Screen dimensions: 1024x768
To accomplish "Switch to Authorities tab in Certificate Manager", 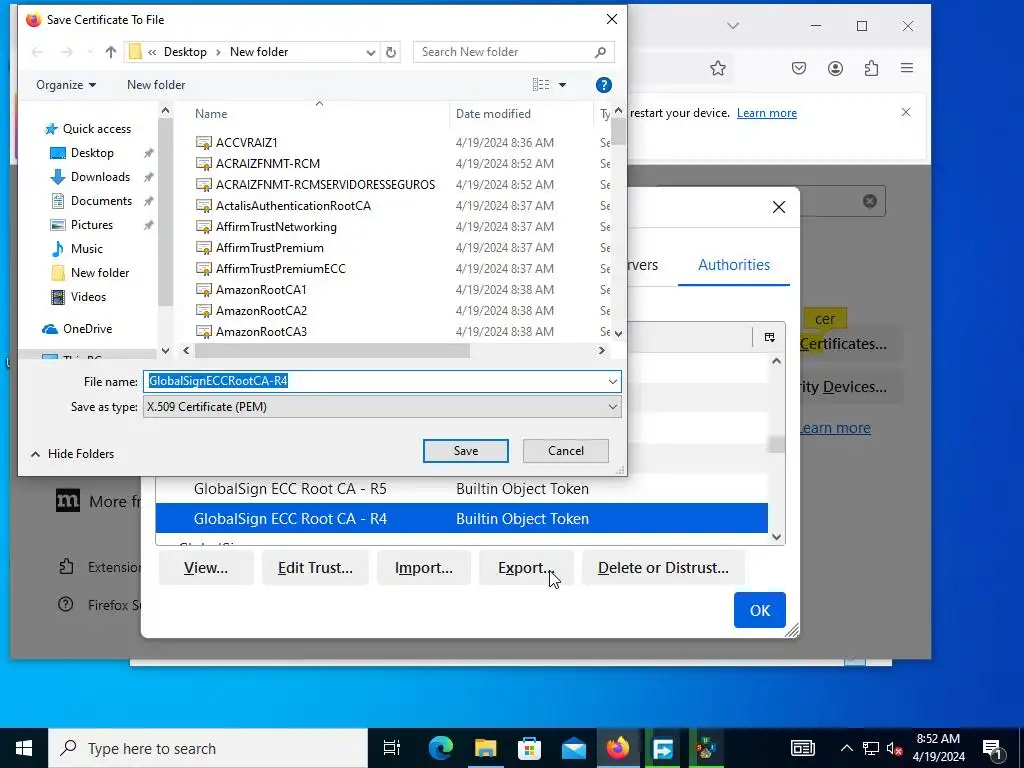I will [733, 264].
